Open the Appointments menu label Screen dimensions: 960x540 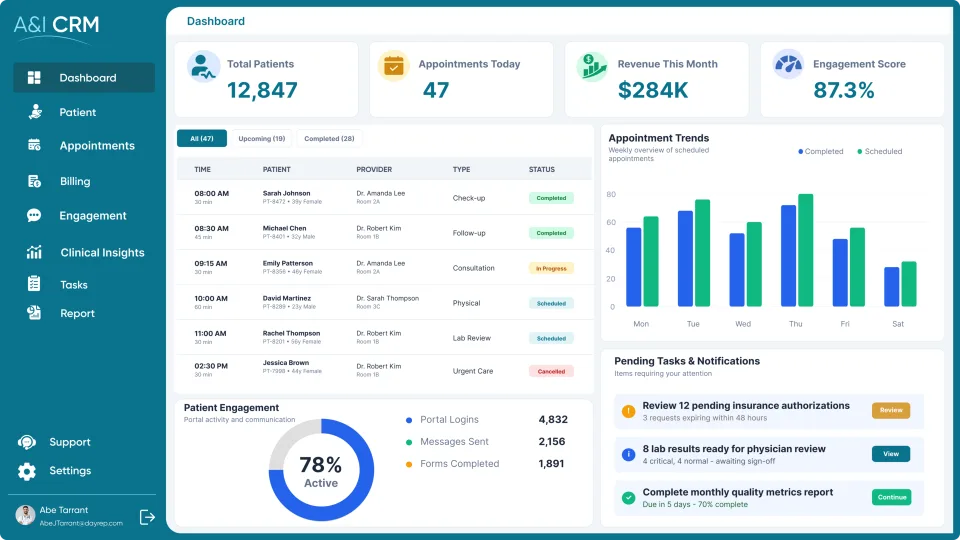point(97,146)
